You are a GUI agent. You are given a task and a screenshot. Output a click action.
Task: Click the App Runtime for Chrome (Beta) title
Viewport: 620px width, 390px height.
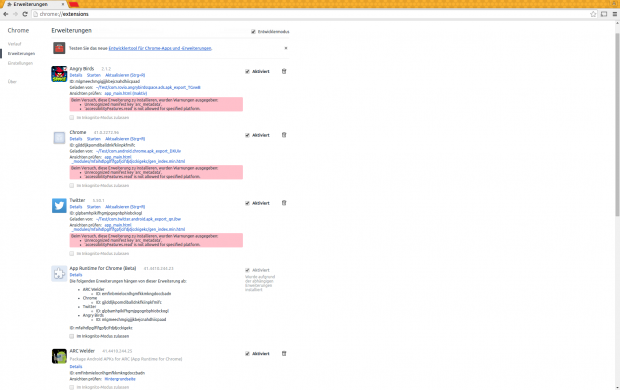[x=103, y=268]
